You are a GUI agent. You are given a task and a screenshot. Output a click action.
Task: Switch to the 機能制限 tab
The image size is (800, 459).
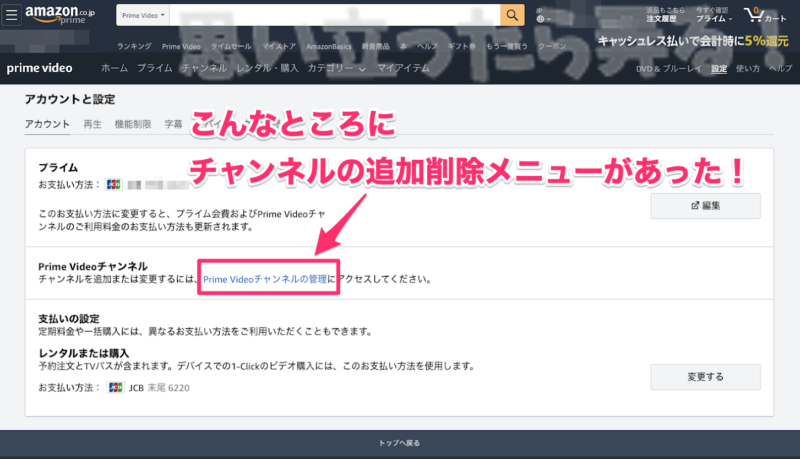(133, 124)
